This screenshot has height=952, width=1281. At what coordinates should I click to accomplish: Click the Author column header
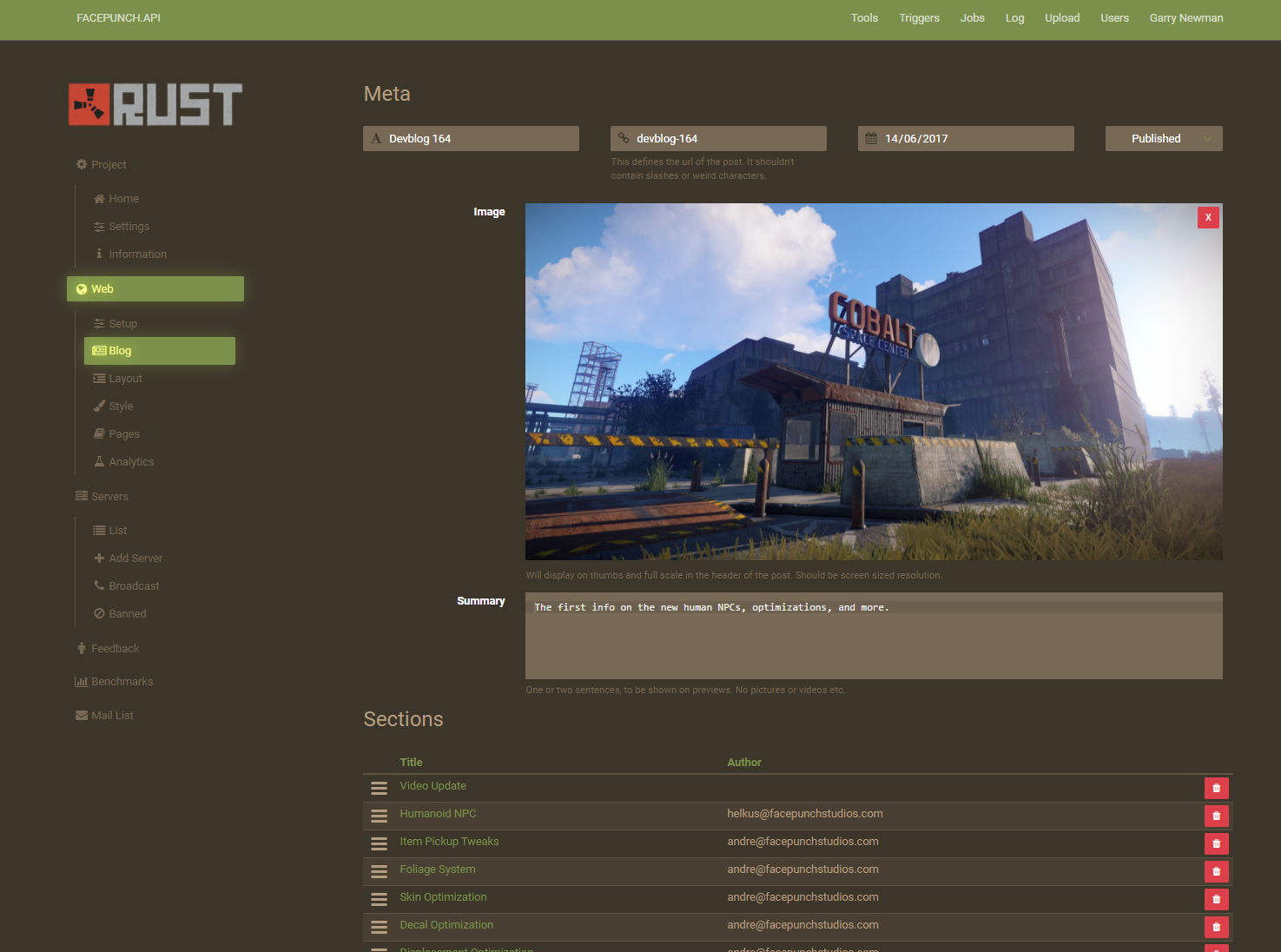[744, 763]
